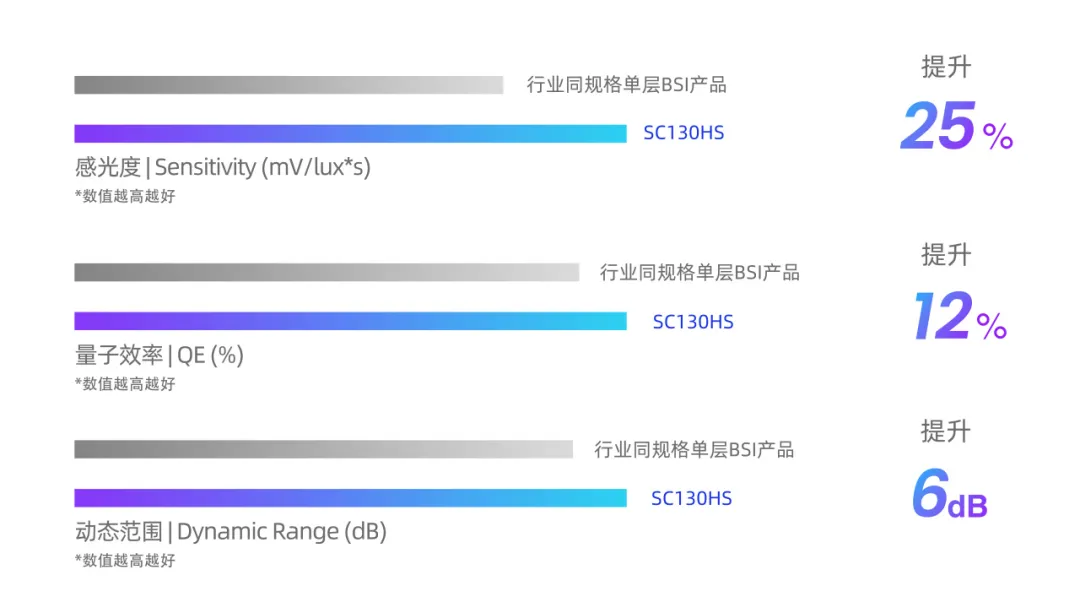Click the 行业同规格单层BSI产品 label beside the Dynamic Range bar
This screenshot has height=613, width=1080.
pyautogui.click(x=694, y=450)
